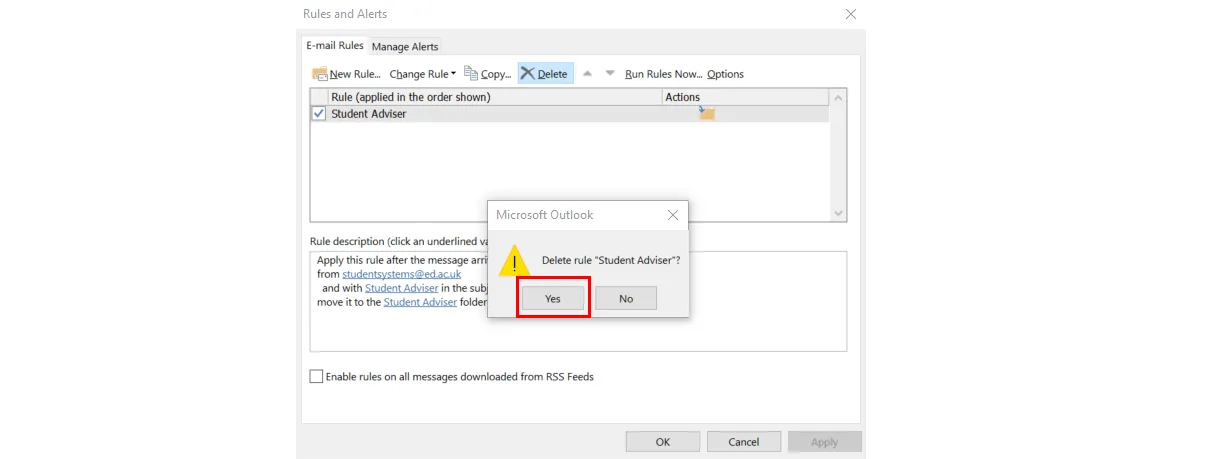Image resolution: width=1213 pixels, height=459 pixels.
Task: Select the E-mail Rules tab
Action: tap(335, 45)
